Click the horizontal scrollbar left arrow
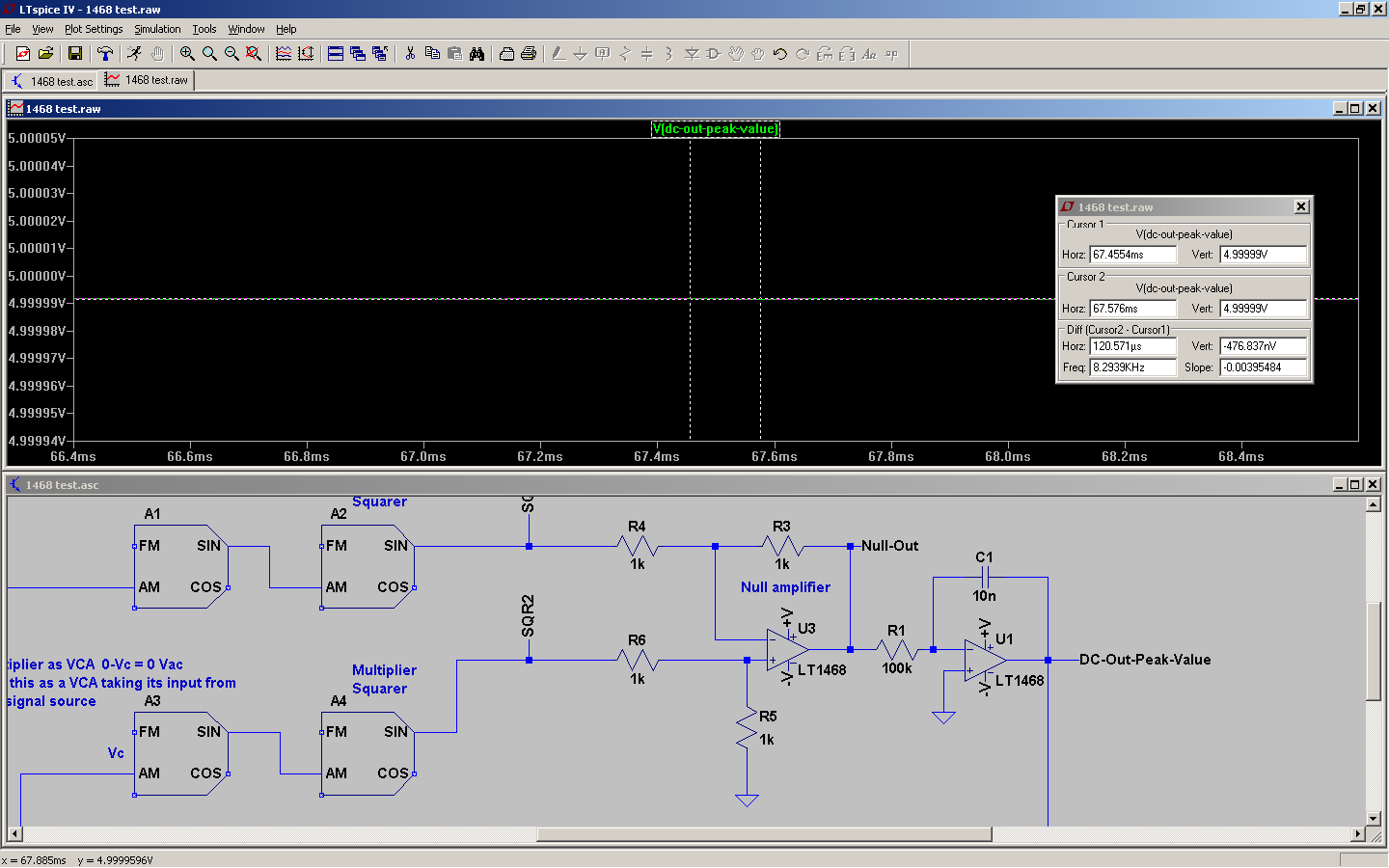 (x=14, y=834)
